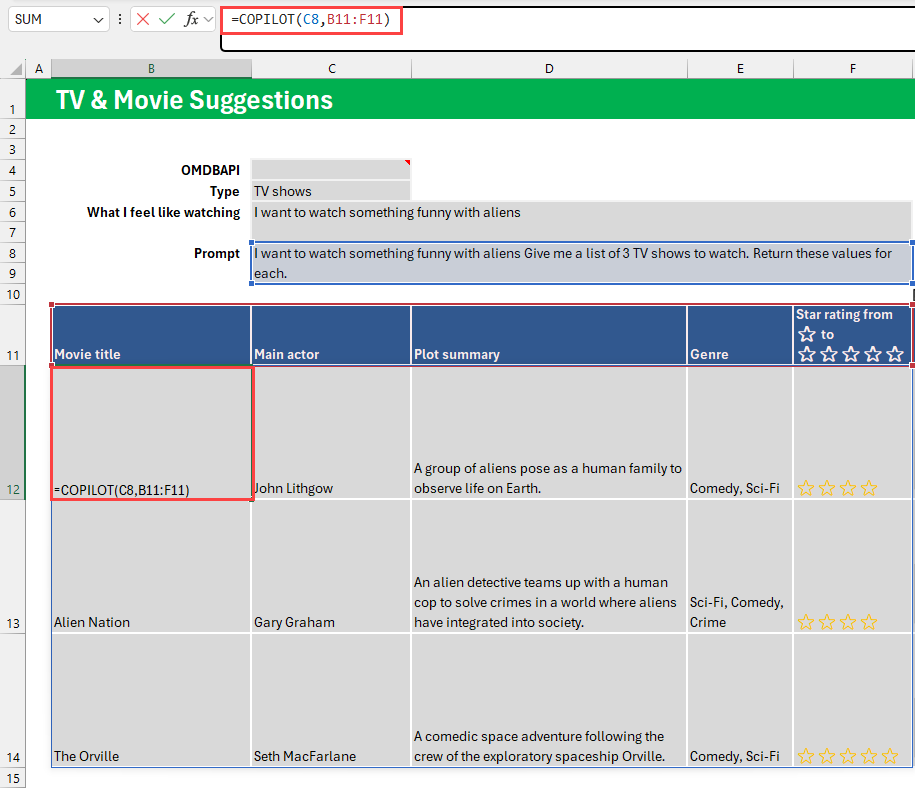915x788 pixels.
Task: Open the Name Box dropdown arrow
Action: tap(98, 19)
